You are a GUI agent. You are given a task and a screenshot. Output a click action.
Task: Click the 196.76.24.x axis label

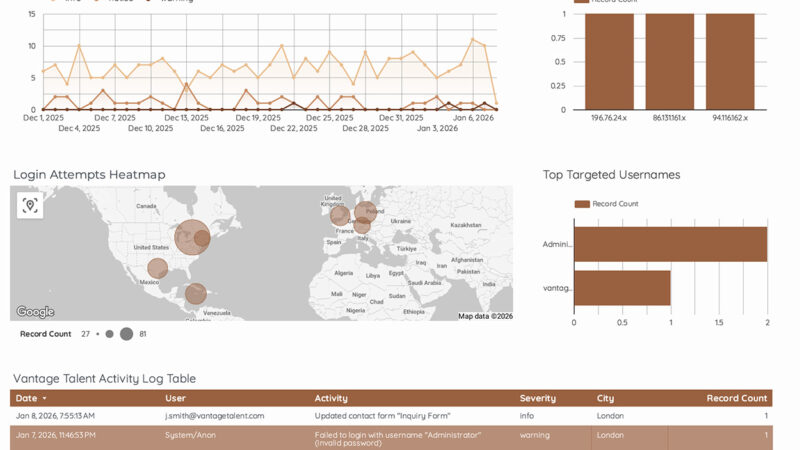click(609, 118)
